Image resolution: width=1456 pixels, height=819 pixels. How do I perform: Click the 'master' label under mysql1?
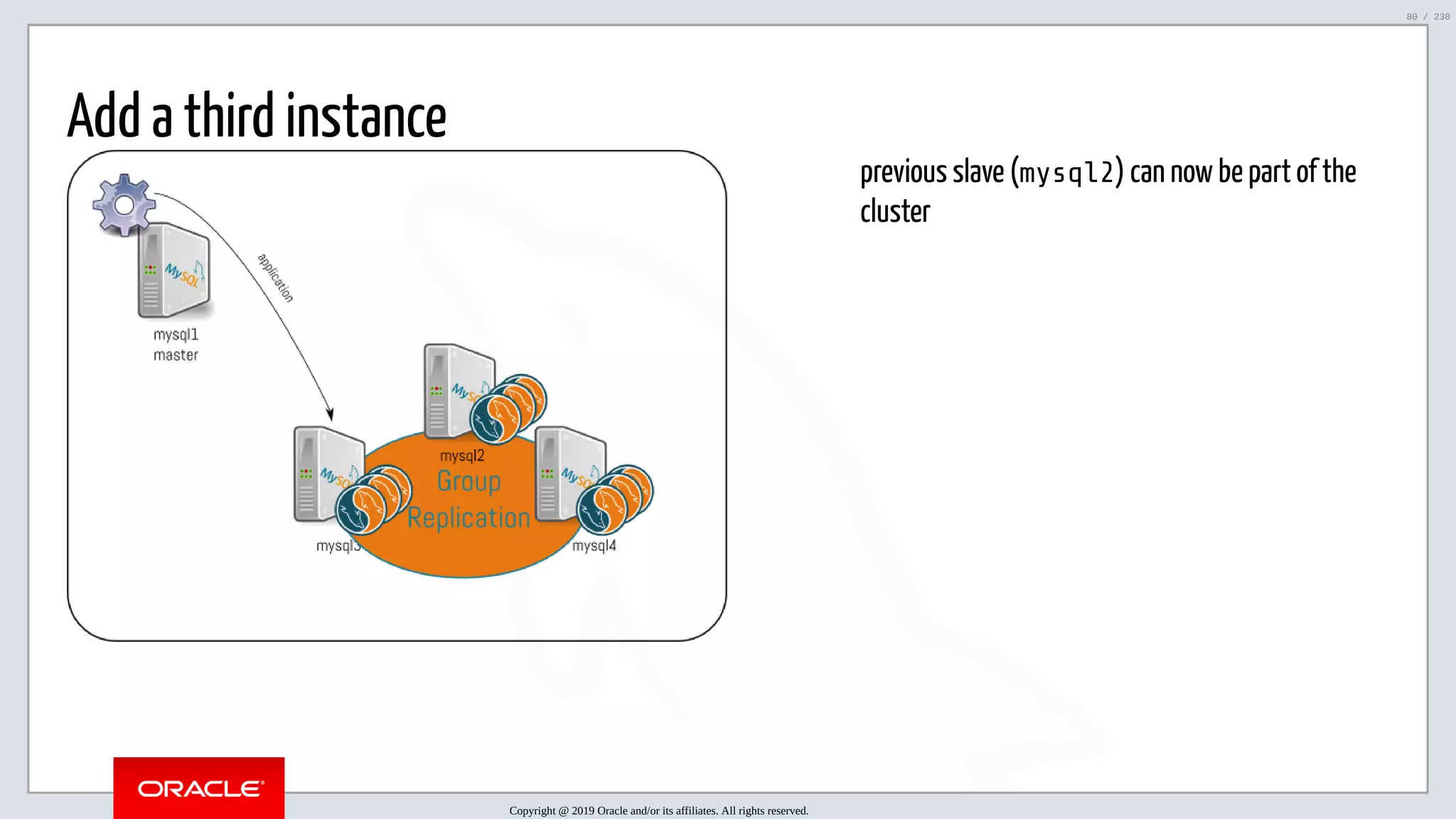tap(176, 355)
